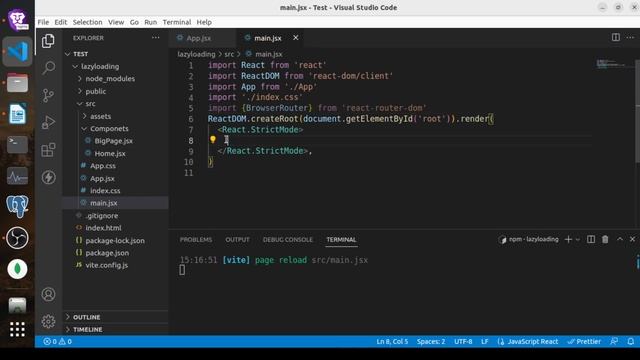Image resolution: width=640 pixels, height=360 pixels.
Task: Open the Edit menu
Action: 60,22
